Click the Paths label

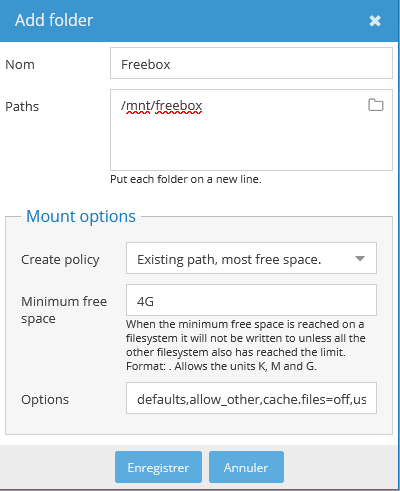(x=22, y=107)
